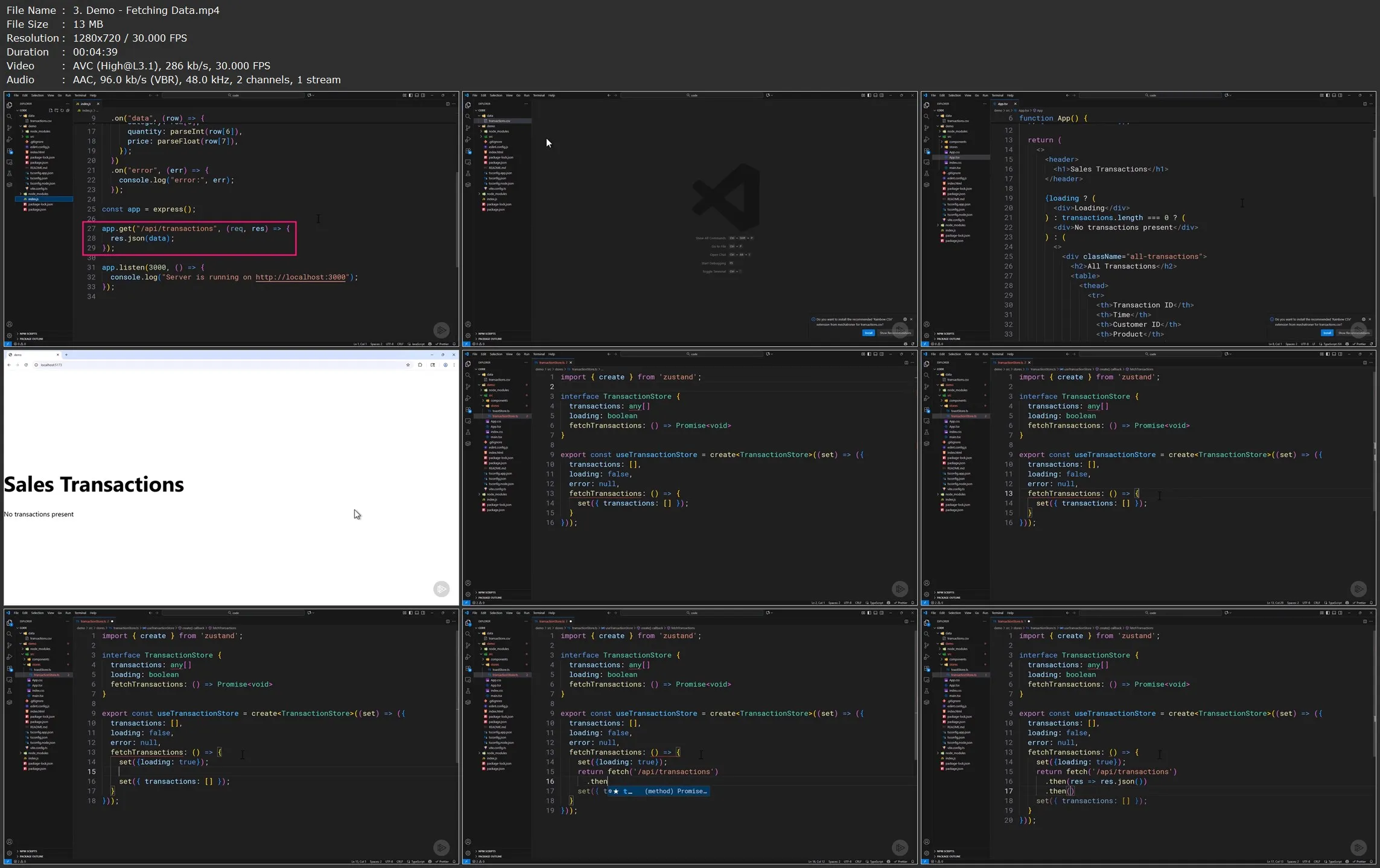This screenshot has width=1380, height=868.
Task: Collapse all folders icon in index.js frame explorer
Action: tap(68, 110)
